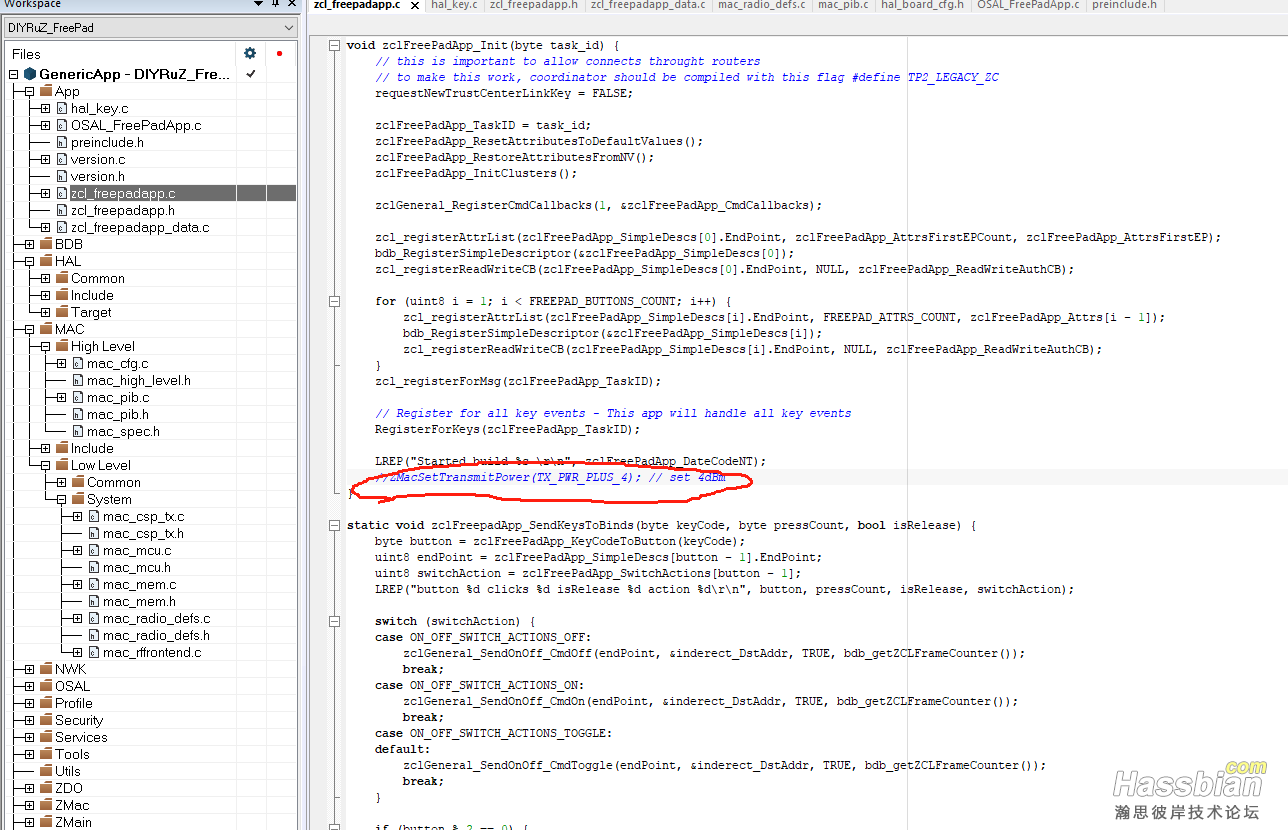Collapse the GenericApp project root node

click(13, 74)
